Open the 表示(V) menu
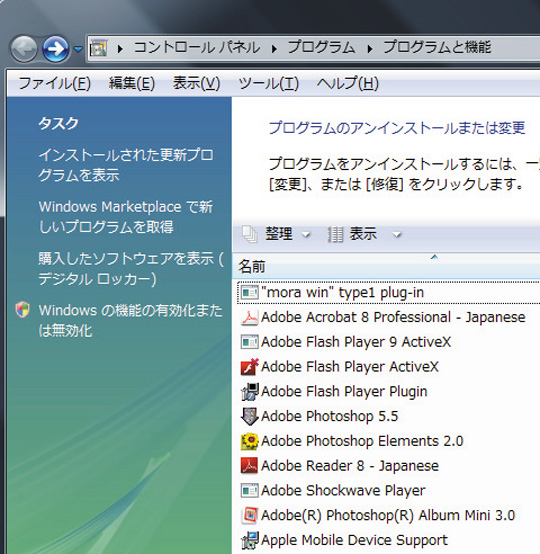 196,84
